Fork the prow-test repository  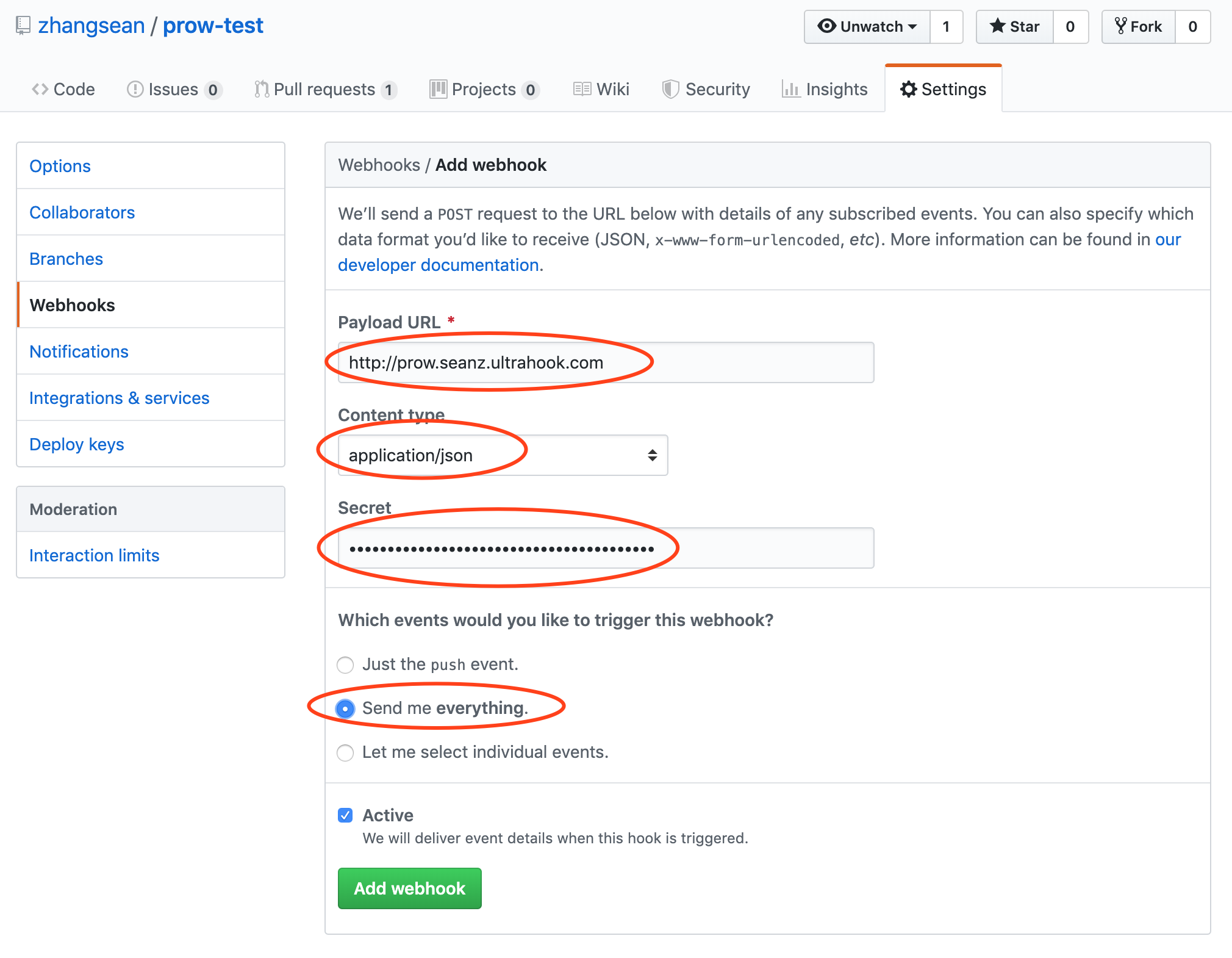coord(1138,27)
